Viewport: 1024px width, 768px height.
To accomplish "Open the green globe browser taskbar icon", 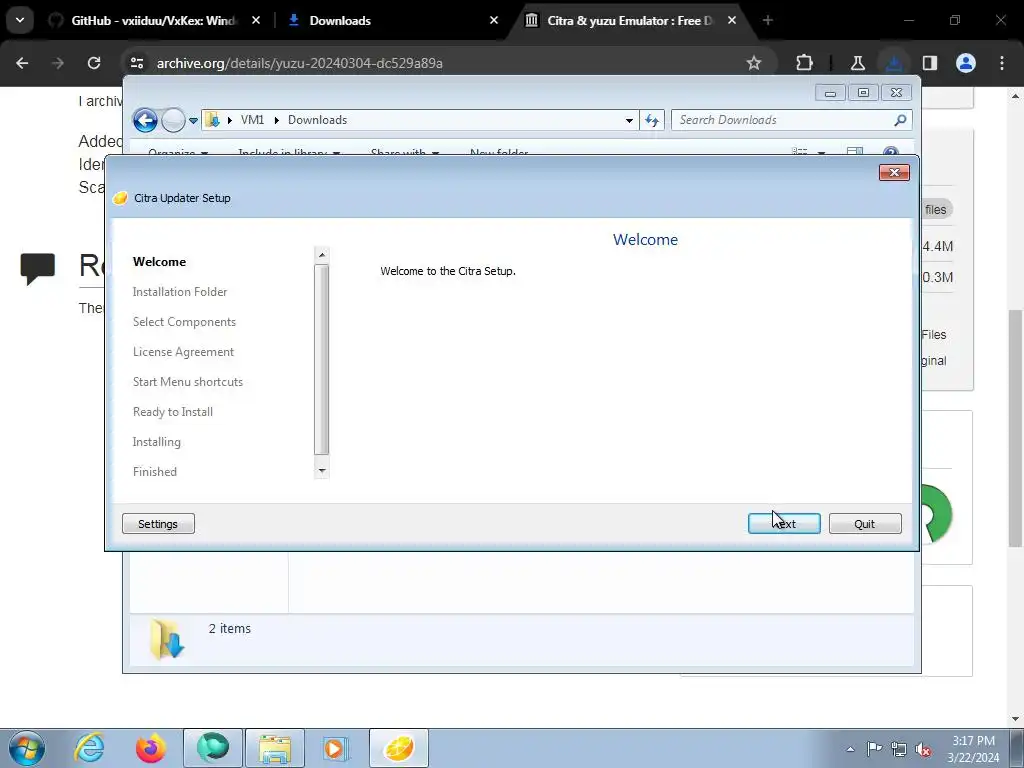I will click(213, 748).
